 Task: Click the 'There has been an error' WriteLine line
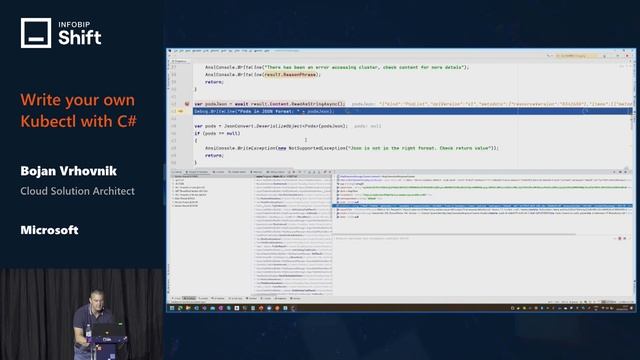[337, 67]
